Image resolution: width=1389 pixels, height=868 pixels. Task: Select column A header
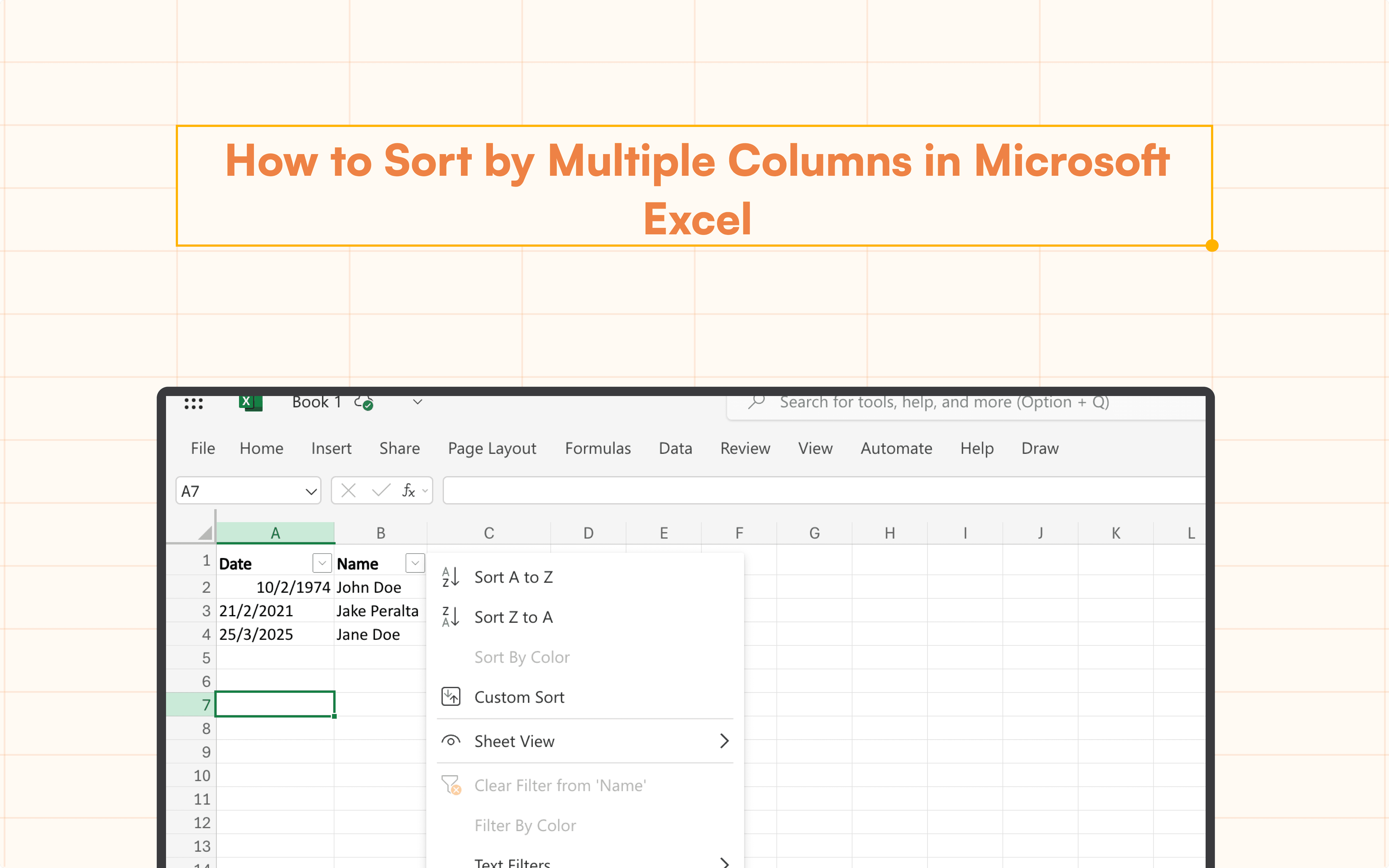[x=276, y=533]
